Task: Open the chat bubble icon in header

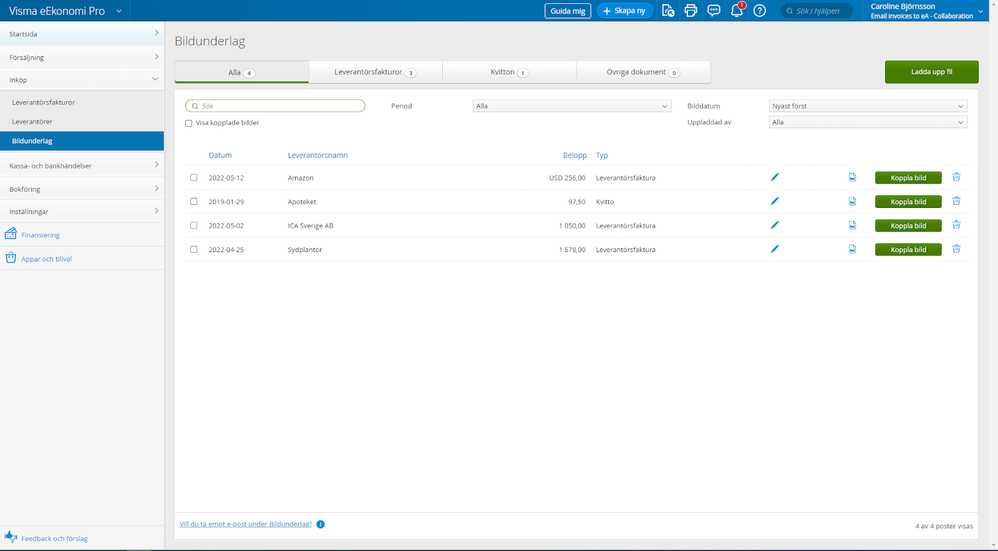Action: pyautogui.click(x=713, y=11)
